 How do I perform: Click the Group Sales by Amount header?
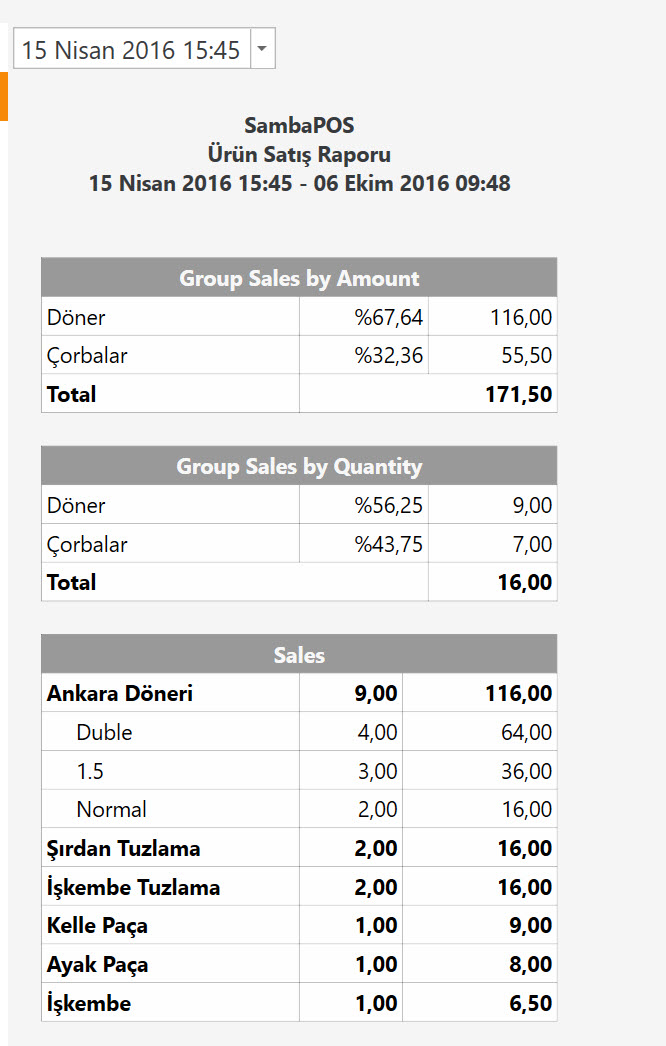(299, 278)
